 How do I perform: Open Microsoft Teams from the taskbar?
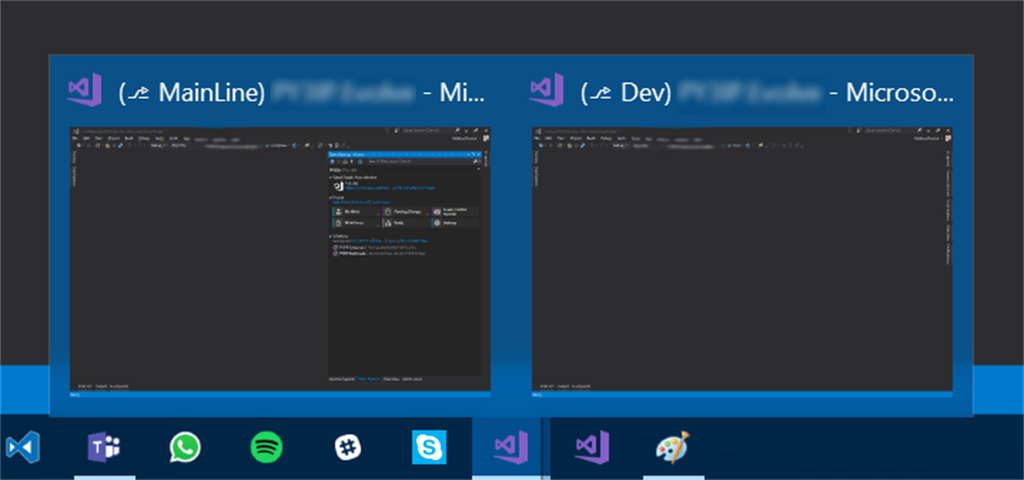click(x=104, y=448)
